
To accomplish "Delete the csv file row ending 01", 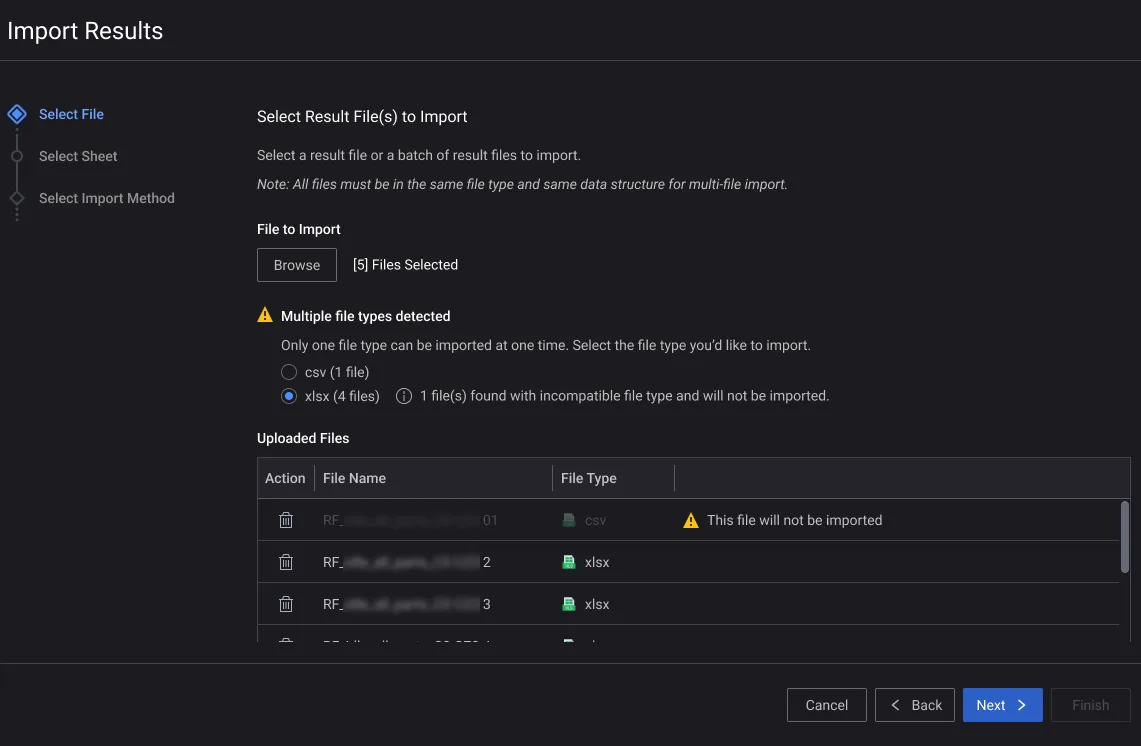I will [x=286, y=520].
